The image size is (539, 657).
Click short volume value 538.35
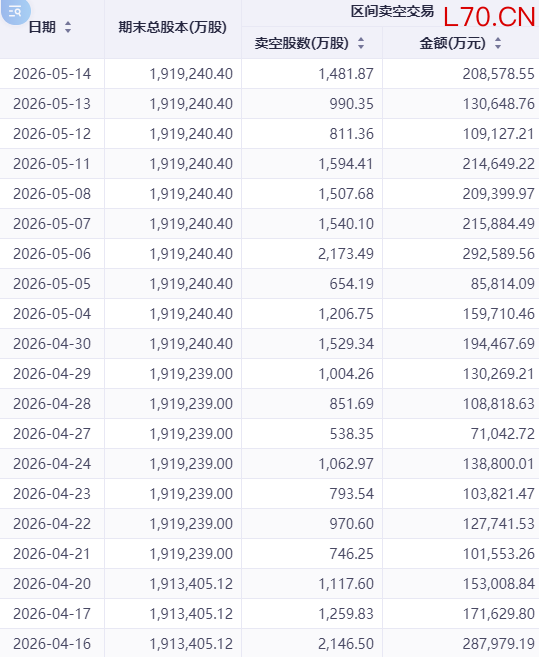[352, 434]
